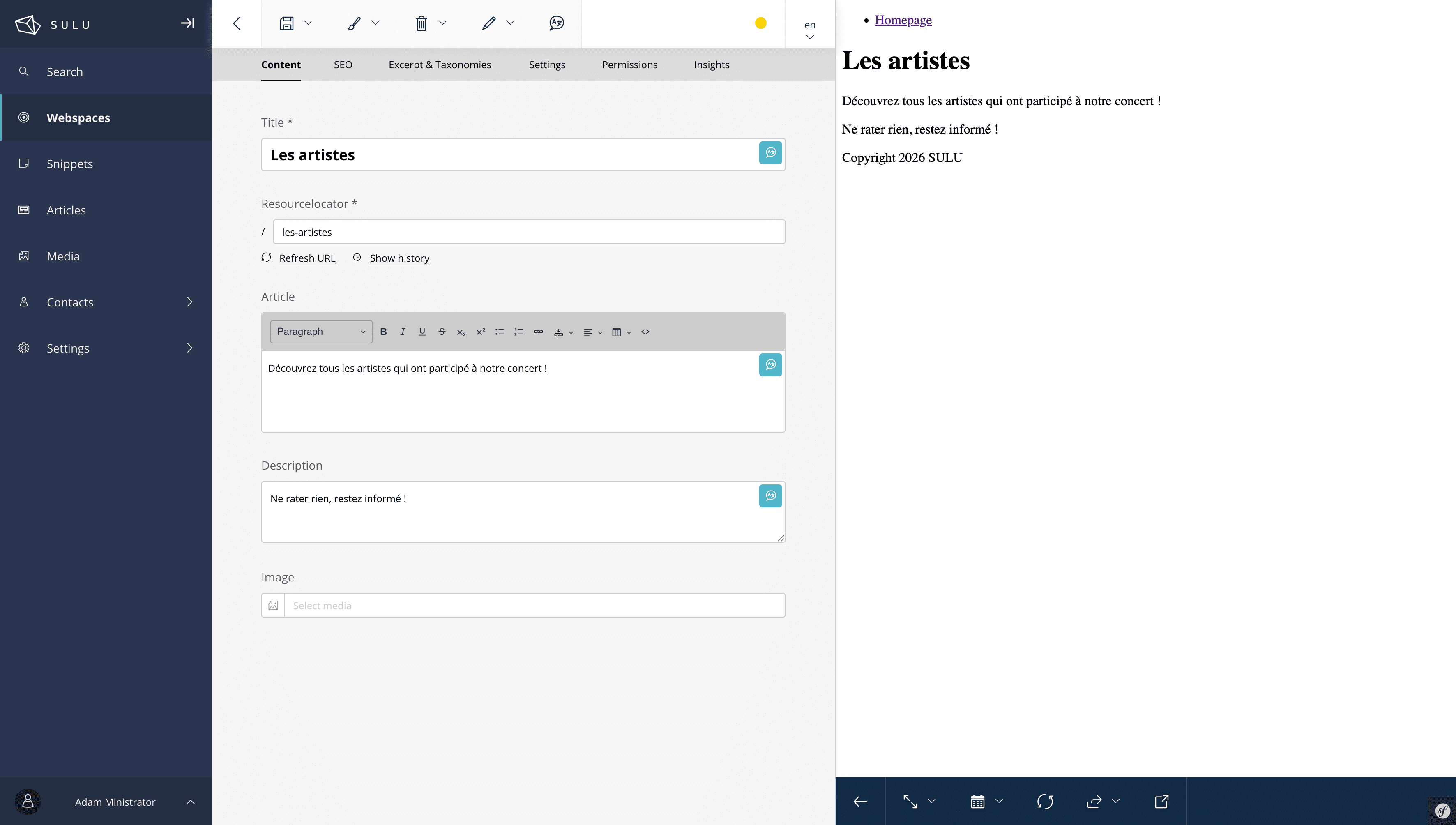The image size is (1456, 825).
Task: Select the delete trash icon in the toolbar
Action: click(422, 23)
